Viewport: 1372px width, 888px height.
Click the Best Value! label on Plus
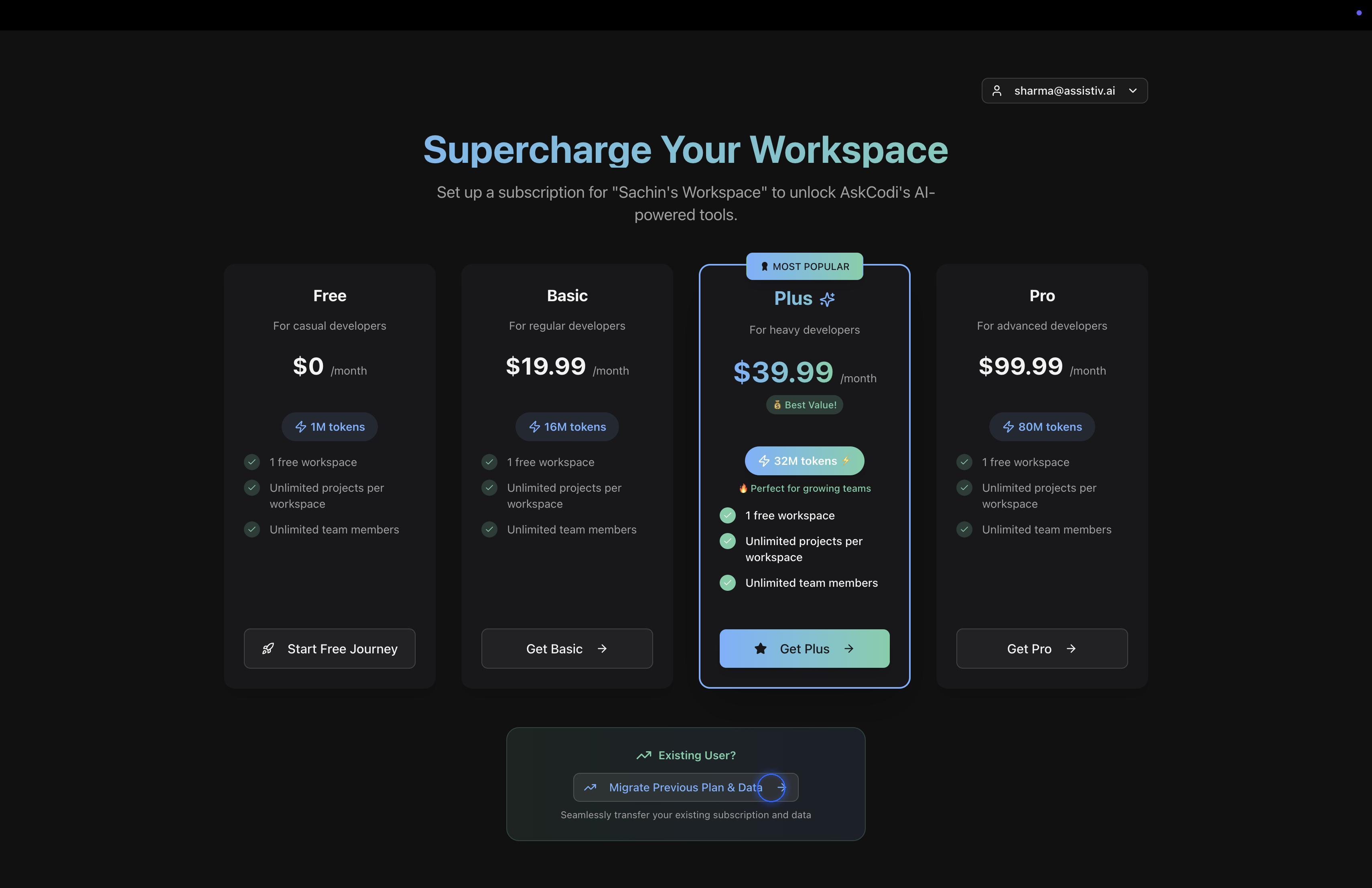coord(804,405)
